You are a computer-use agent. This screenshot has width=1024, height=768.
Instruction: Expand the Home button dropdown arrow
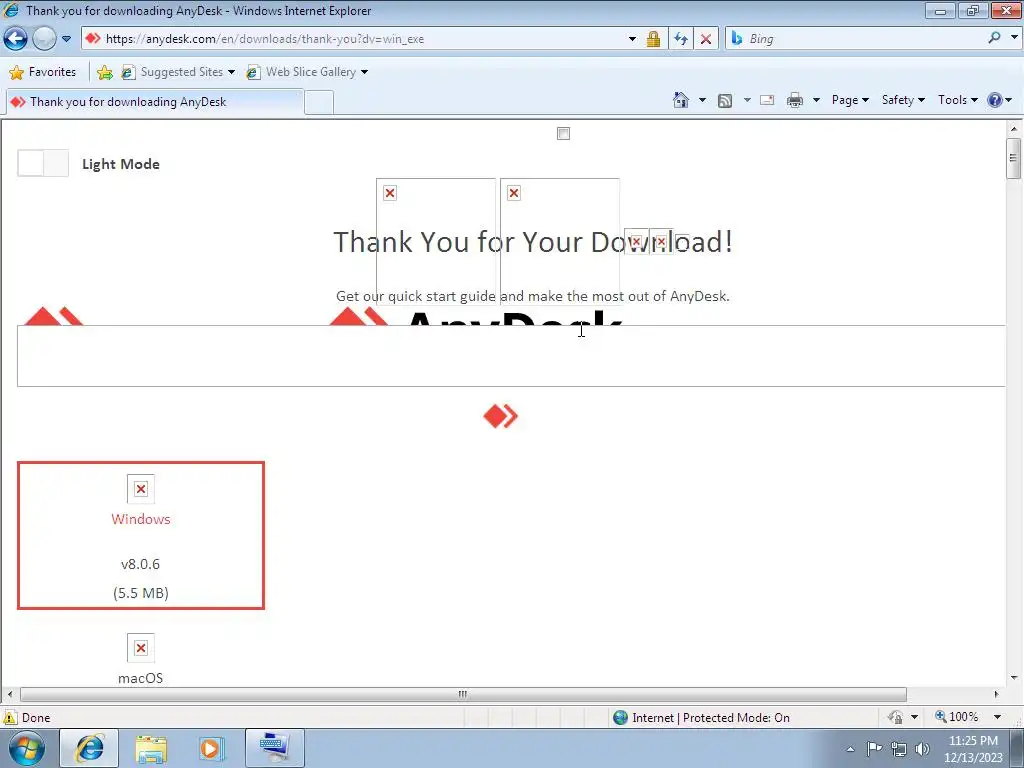click(702, 100)
